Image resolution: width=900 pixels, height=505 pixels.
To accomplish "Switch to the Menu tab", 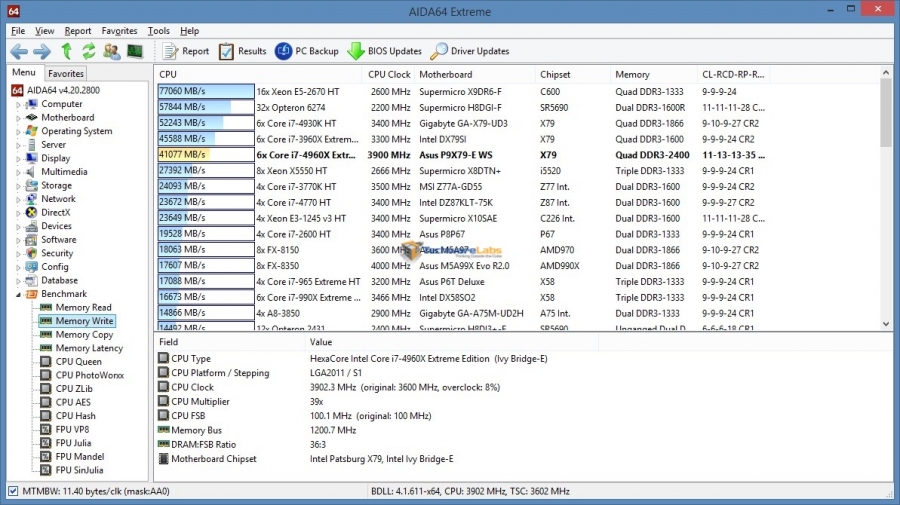I will pos(24,72).
